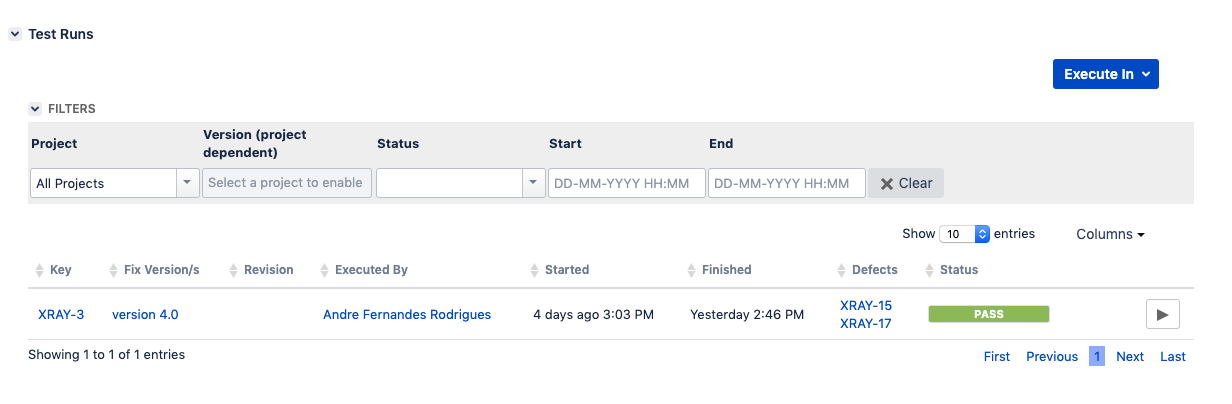Open the Status filter dropdown
Screen dimensions: 1232x404
pyautogui.click(x=461, y=183)
